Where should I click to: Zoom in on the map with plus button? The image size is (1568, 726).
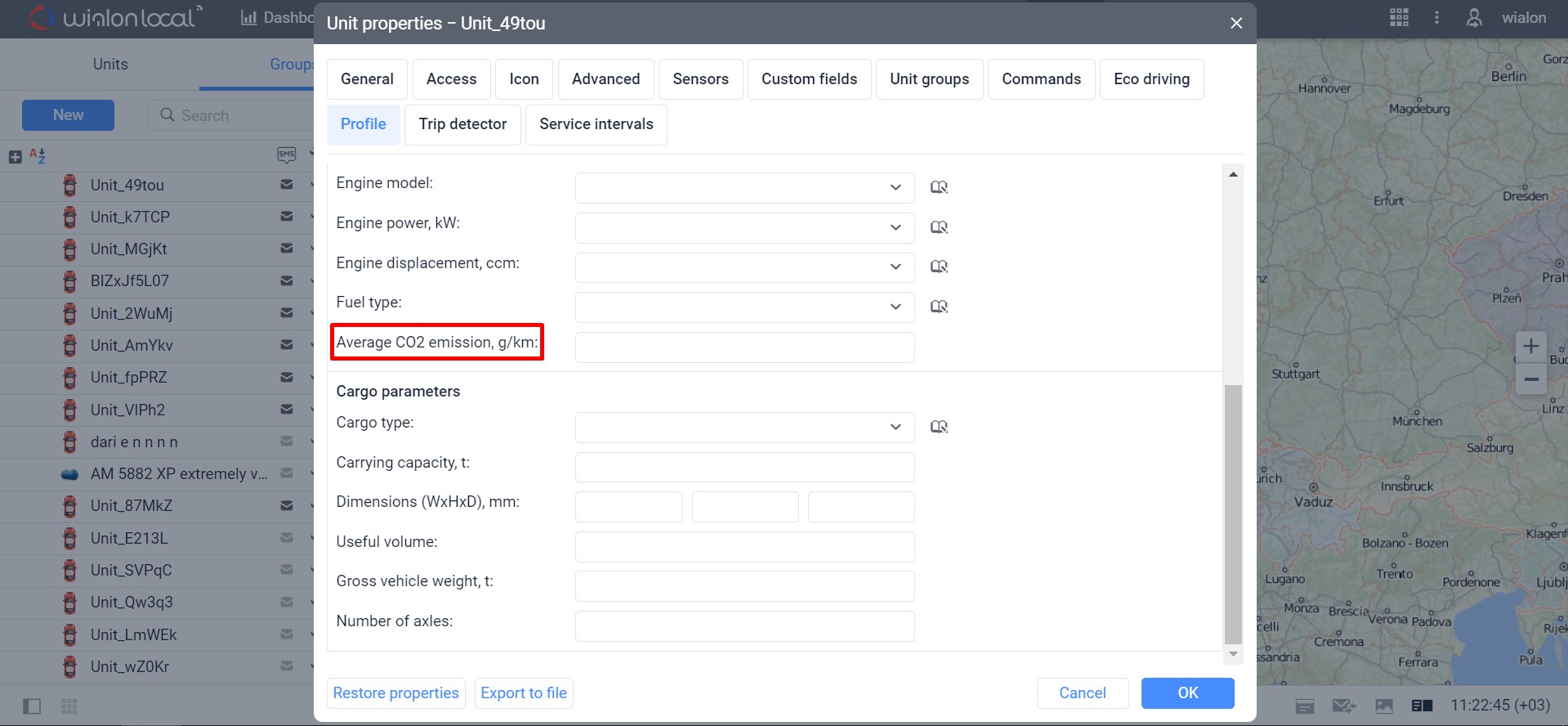pos(1530,346)
